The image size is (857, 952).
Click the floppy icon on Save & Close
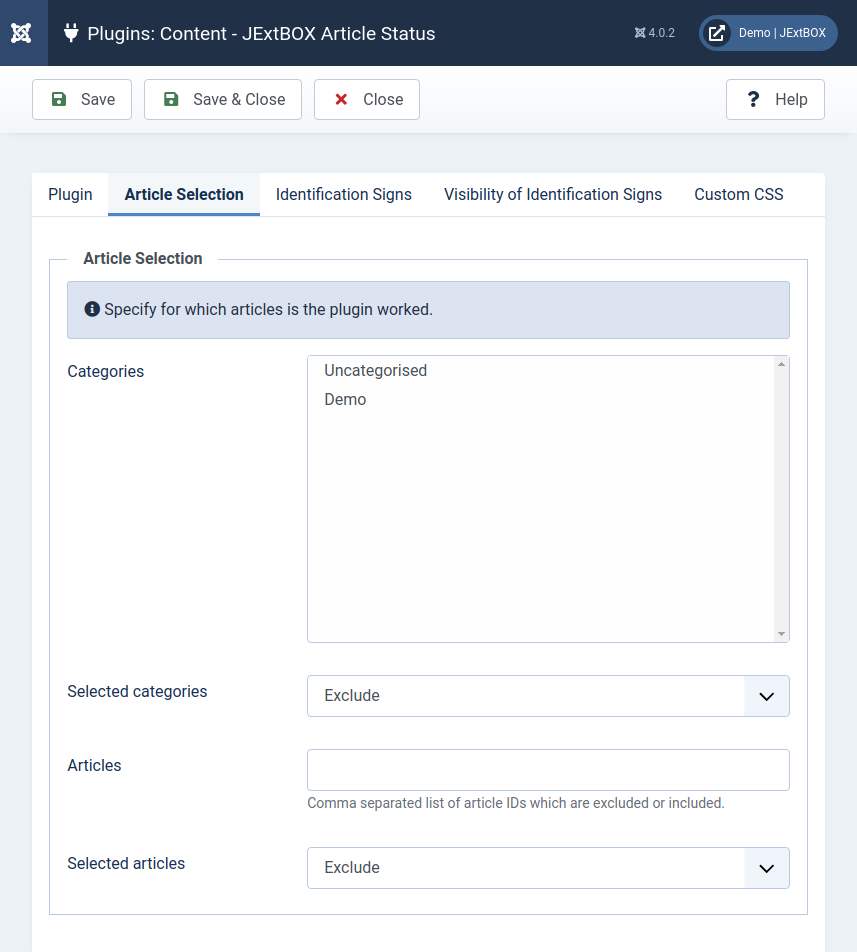[x=171, y=99]
